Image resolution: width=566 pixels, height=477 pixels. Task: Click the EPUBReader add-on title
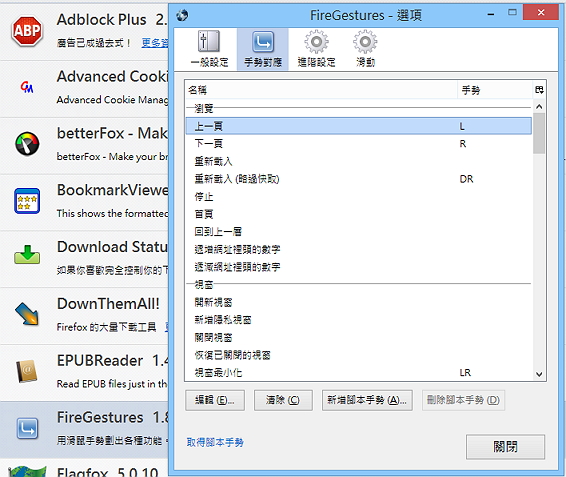(100, 361)
